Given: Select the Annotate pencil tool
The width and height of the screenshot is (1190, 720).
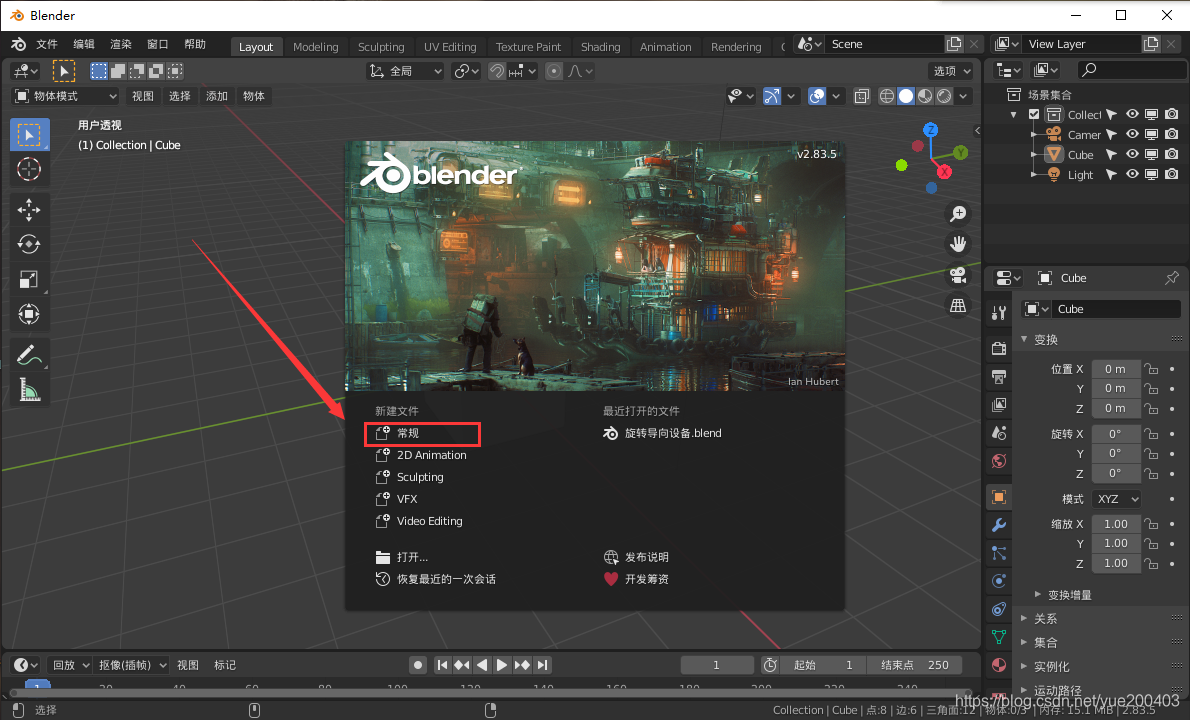Looking at the screenshot, I should tap(29, 354).
